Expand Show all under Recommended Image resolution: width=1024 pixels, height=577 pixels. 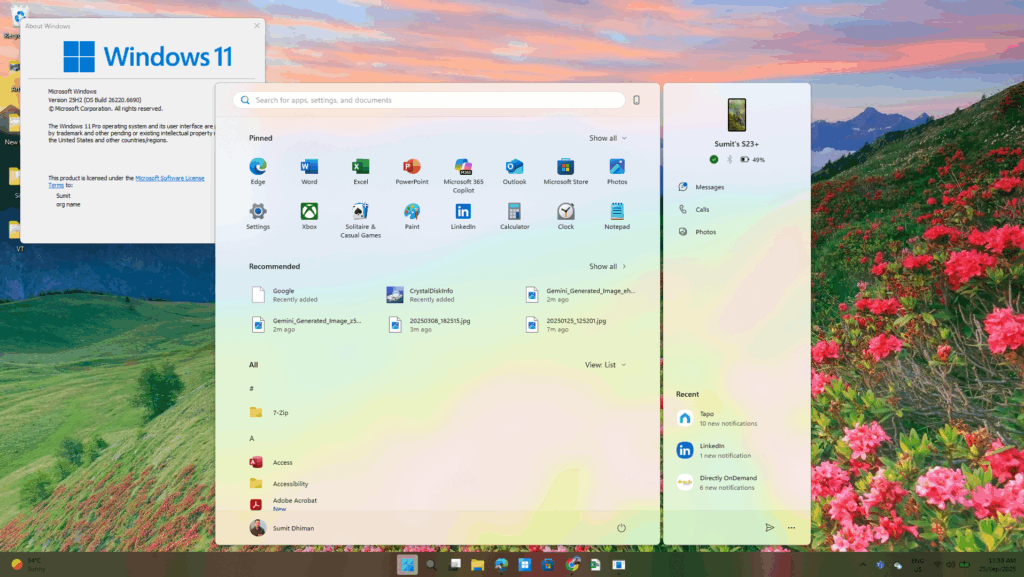[x=606, y=266]
